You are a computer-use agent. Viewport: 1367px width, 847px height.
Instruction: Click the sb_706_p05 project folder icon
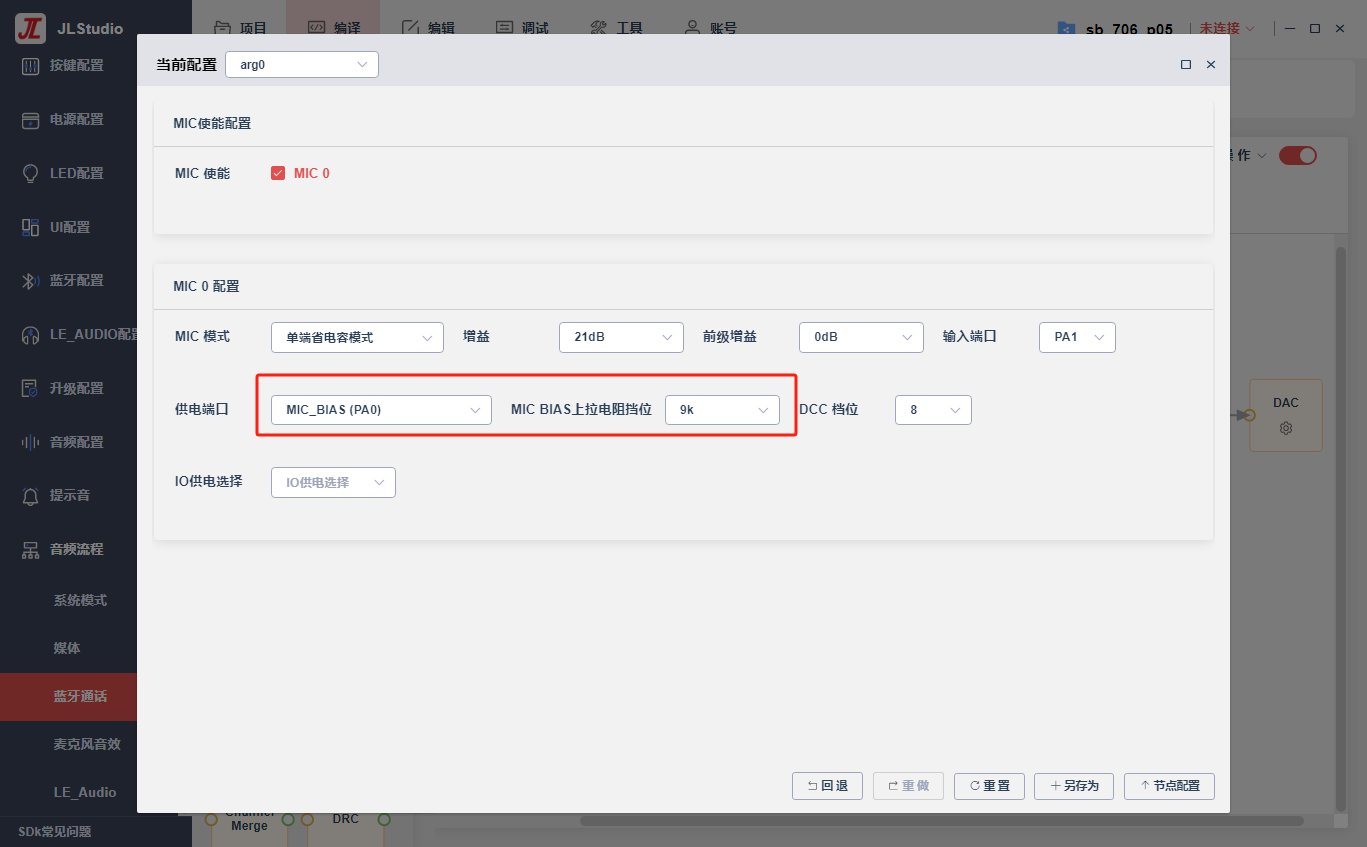[1066, 29]
